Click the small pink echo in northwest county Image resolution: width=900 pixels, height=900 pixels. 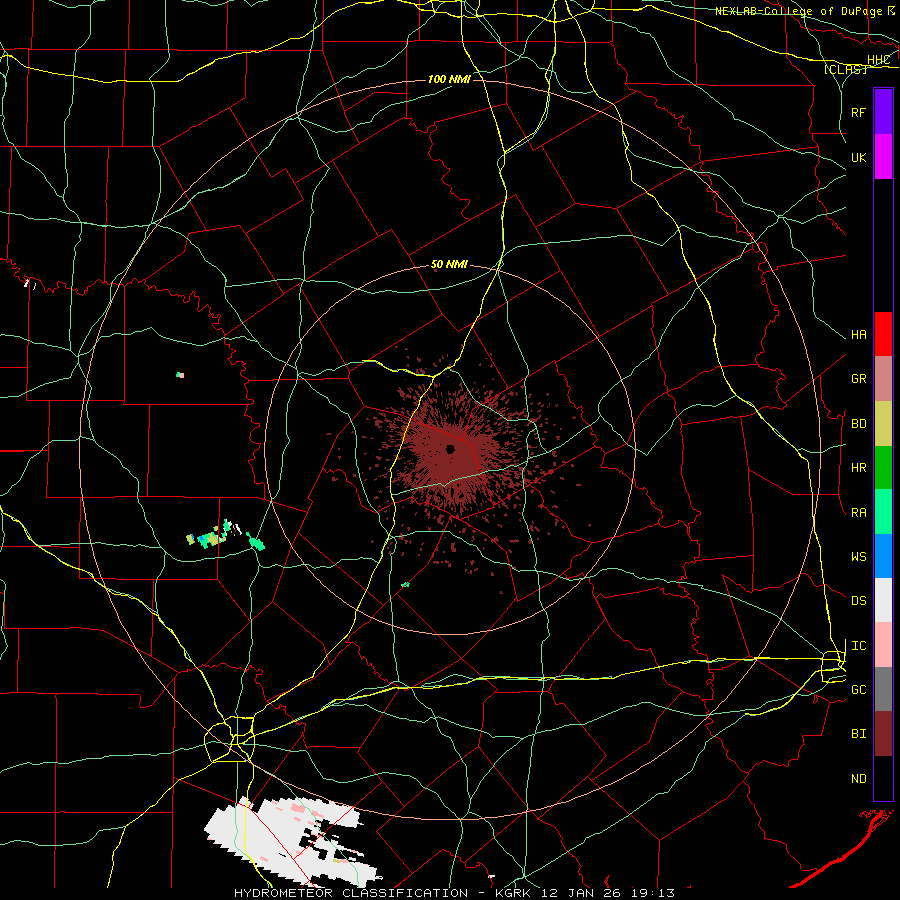[180, 375]
